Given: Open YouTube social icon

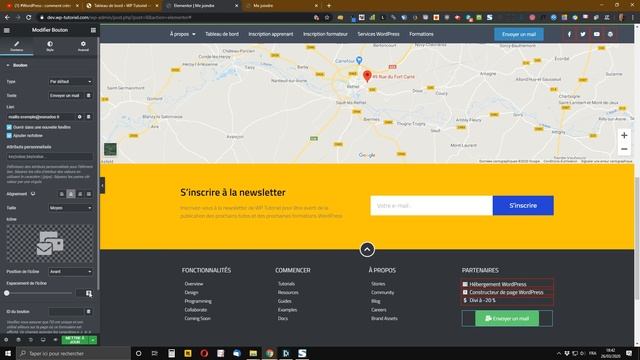Looking at the screenshot, I should coord(597,34).
